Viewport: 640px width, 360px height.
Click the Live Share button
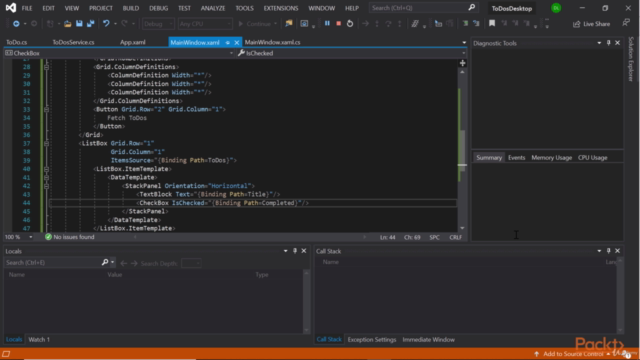[591, 24]
